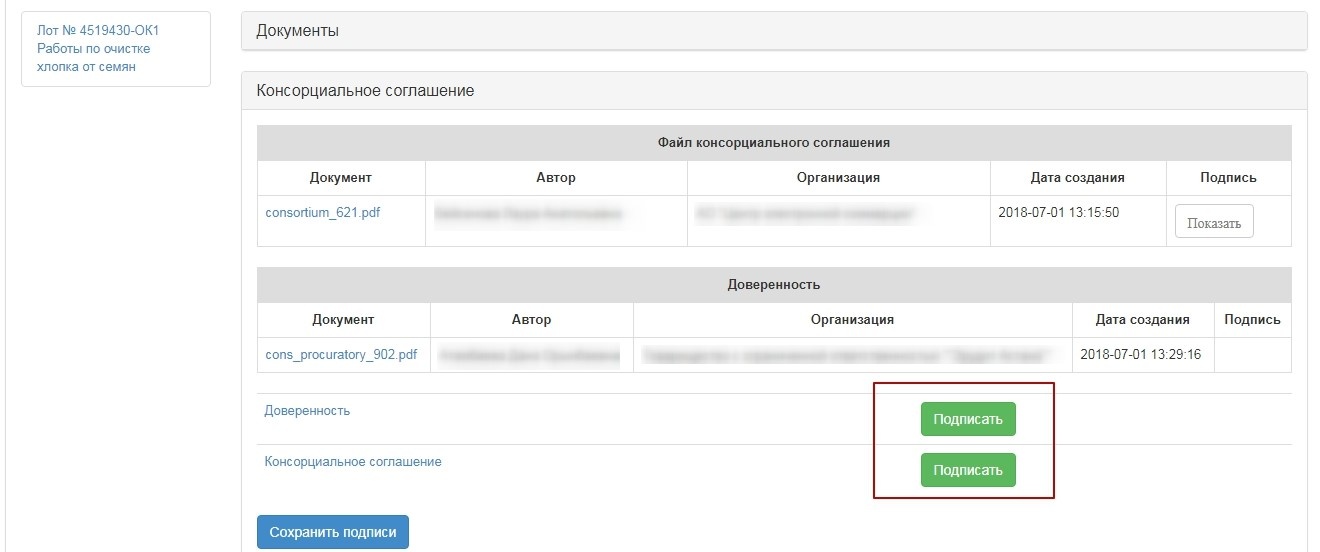Click Автор column header in the consortium file table
1320x552 pixels.
click(556, 178)
